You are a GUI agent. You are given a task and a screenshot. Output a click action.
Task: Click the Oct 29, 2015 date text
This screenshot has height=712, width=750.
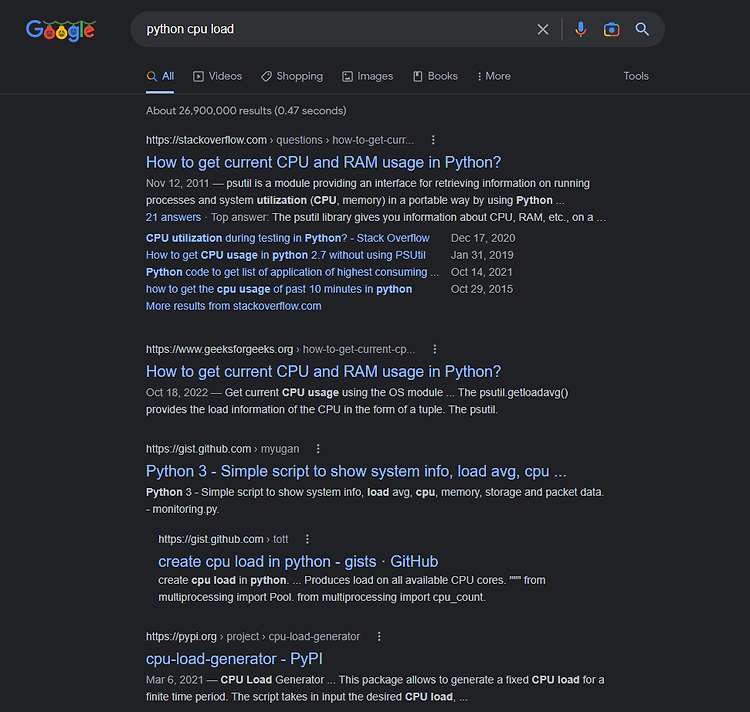(x=482, y=289)
